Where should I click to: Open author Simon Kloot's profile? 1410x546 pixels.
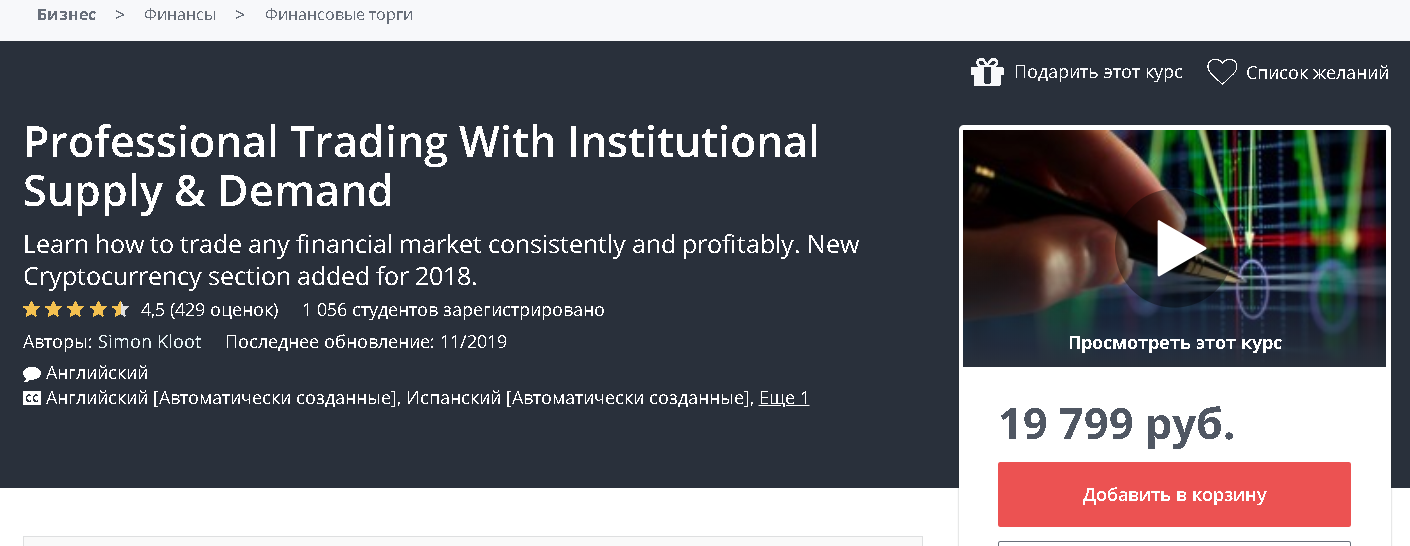[x=150, y=342]
